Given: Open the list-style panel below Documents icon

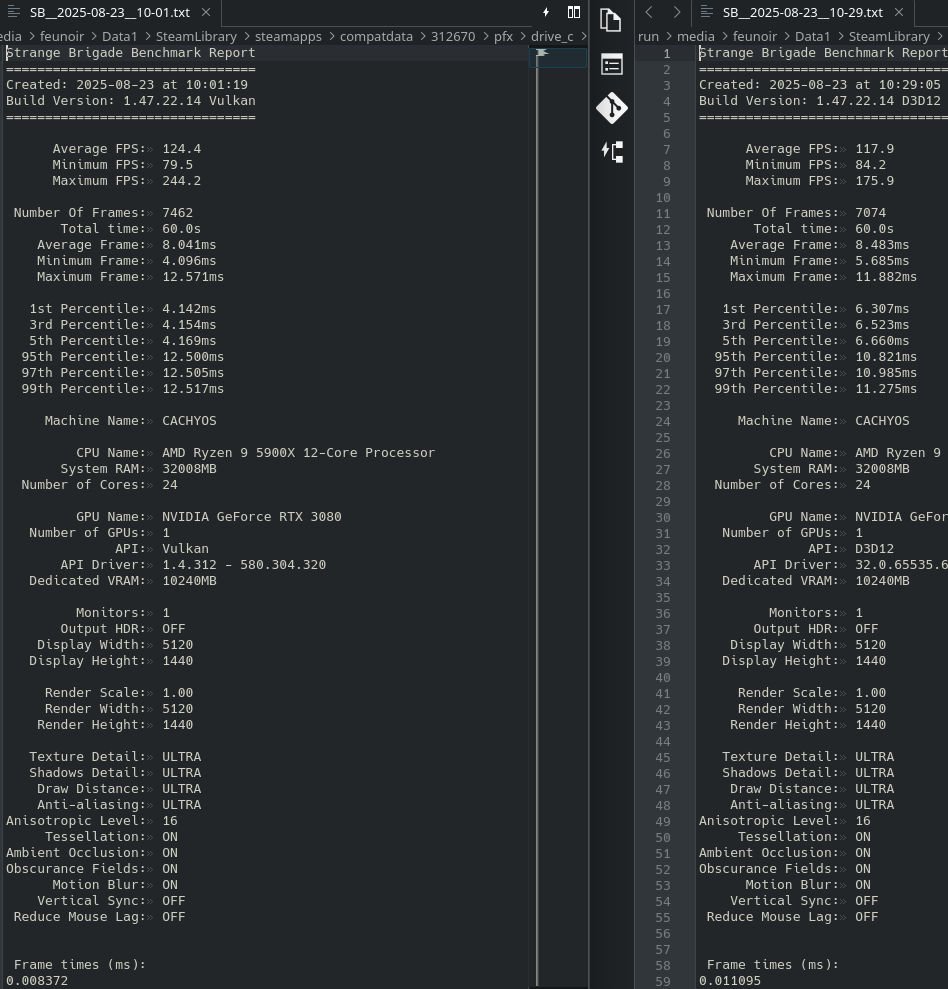Looking at the screenshot, I should click(x=612, y=65).
